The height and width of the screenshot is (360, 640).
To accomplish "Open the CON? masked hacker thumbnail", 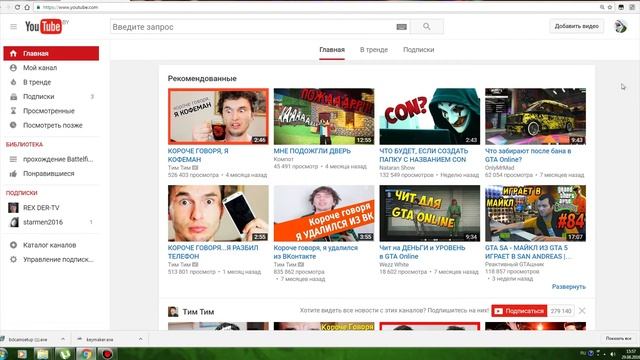I will (429, 116).
